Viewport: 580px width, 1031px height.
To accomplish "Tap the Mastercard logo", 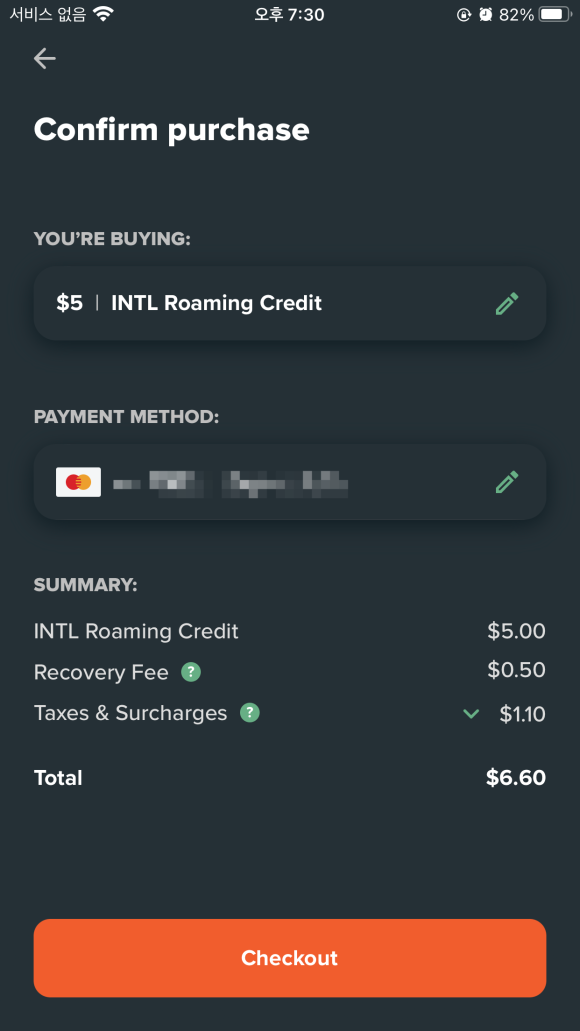I will (x=78, y=482).
